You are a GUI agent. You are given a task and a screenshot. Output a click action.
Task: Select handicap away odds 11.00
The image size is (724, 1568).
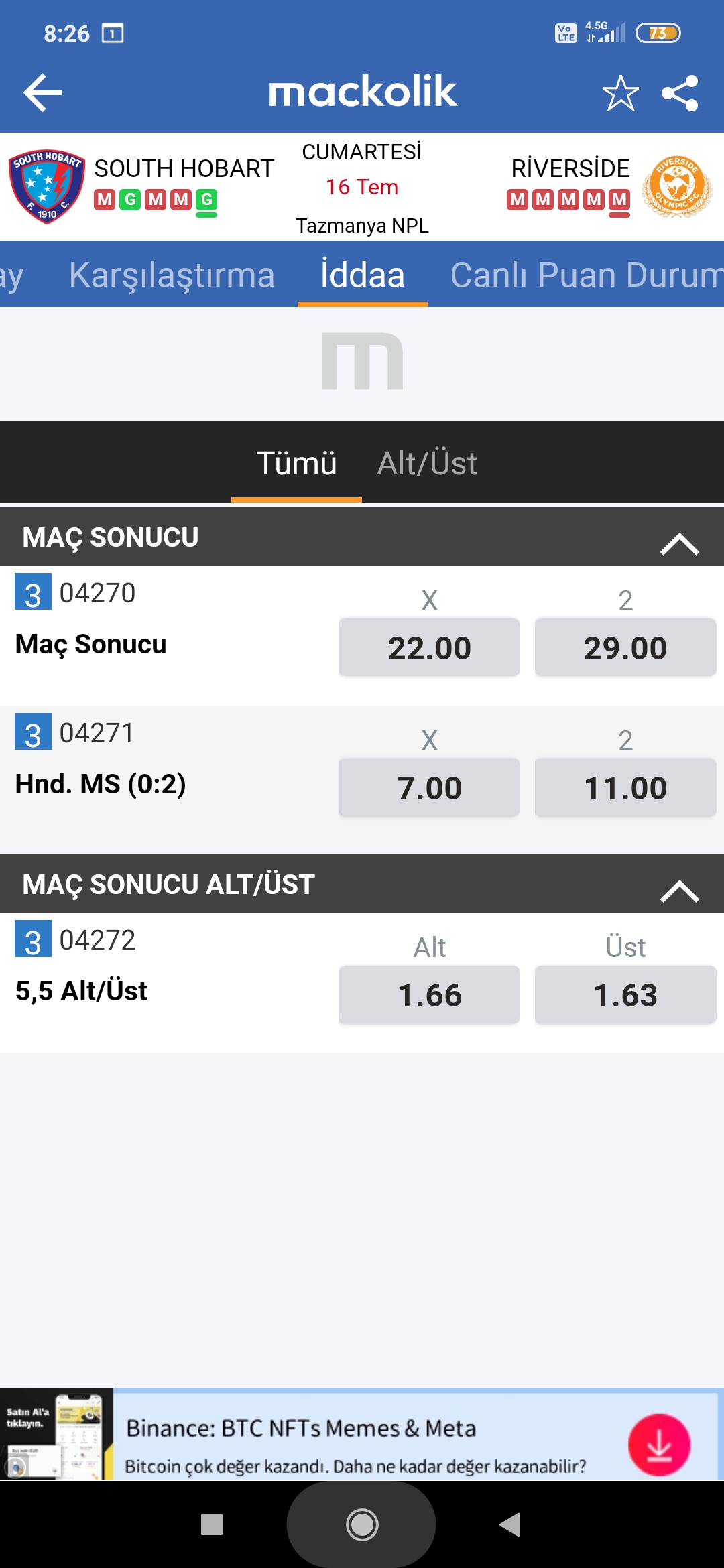point(625,787)
